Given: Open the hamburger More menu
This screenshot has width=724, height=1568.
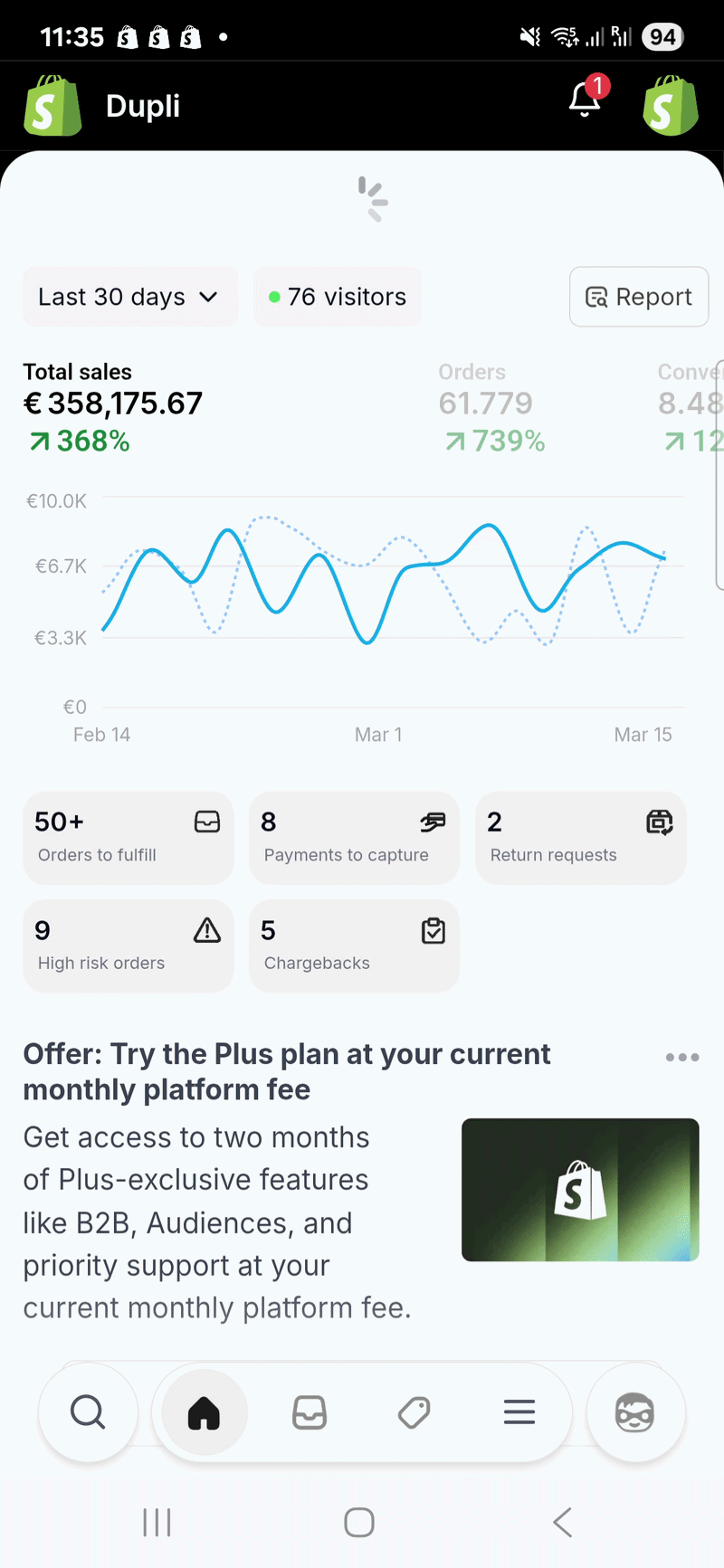Looking at the screenshot, I should pos(519,1412).
